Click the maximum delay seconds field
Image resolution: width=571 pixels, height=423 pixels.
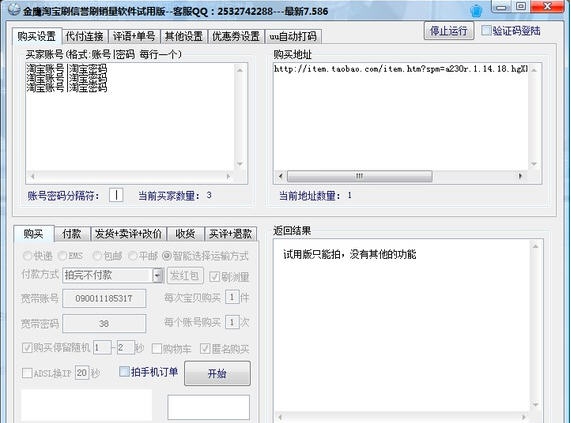click(x=126, y=348)
